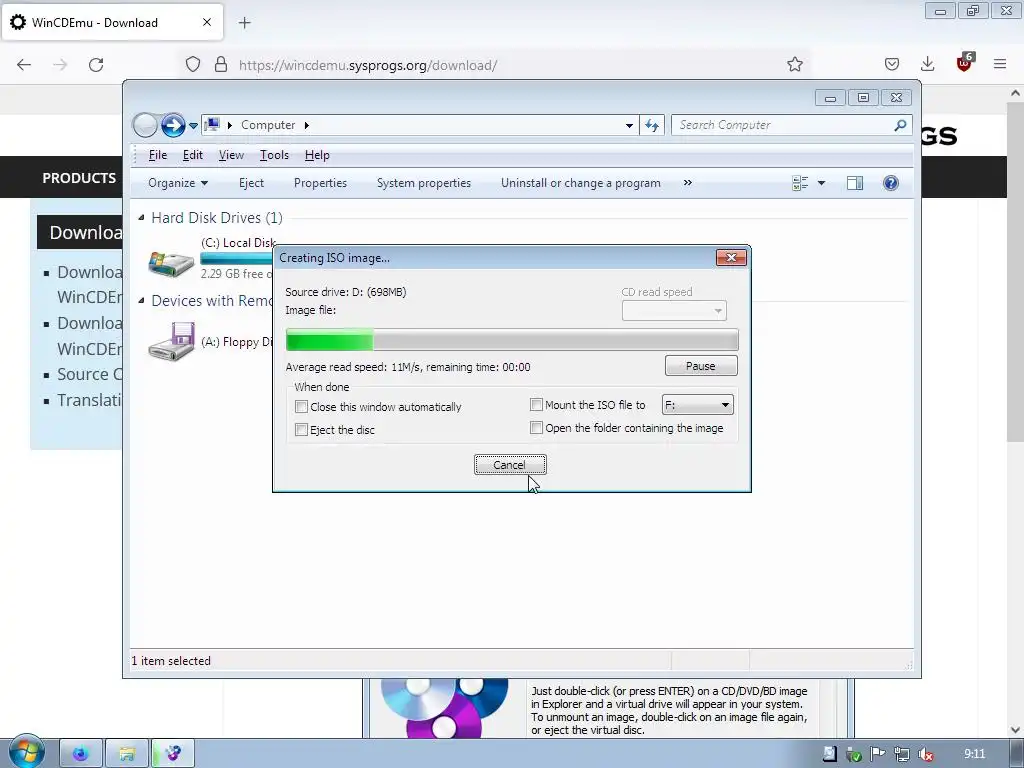Pause the ISO image creation
1024x768 pixels.
701,366
